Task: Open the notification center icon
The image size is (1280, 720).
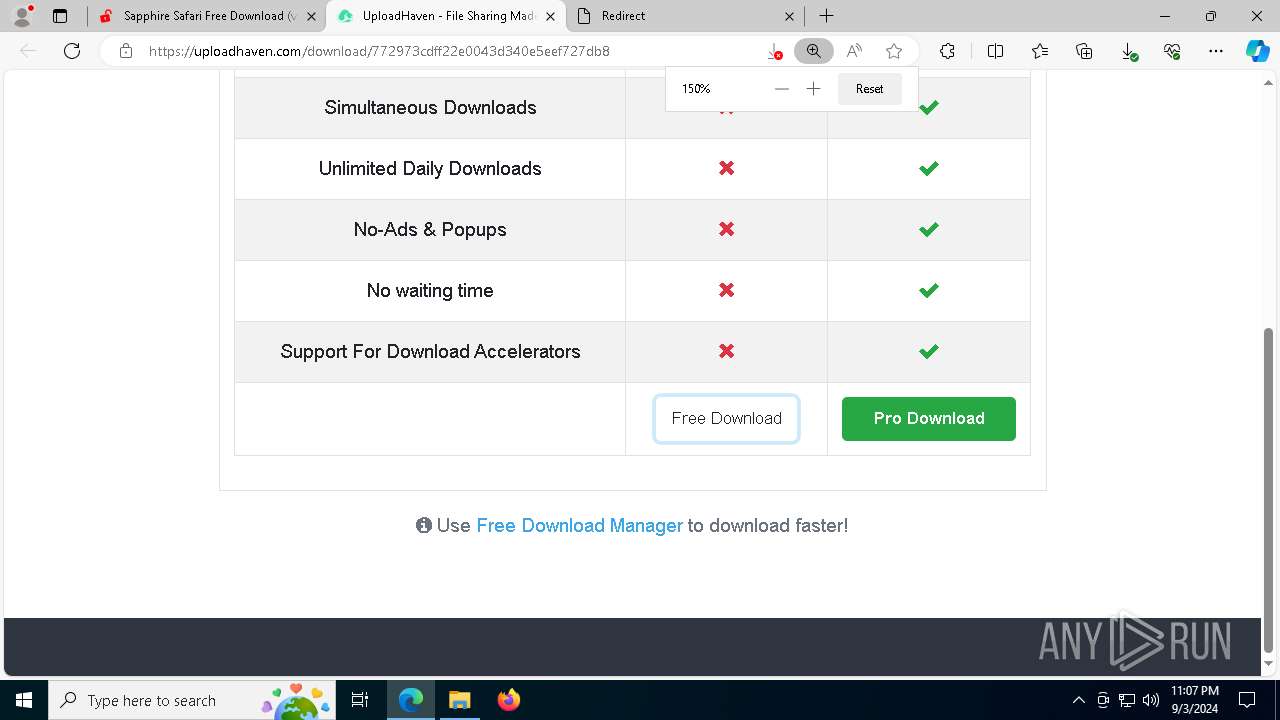Action: [x=1247, y=700]
